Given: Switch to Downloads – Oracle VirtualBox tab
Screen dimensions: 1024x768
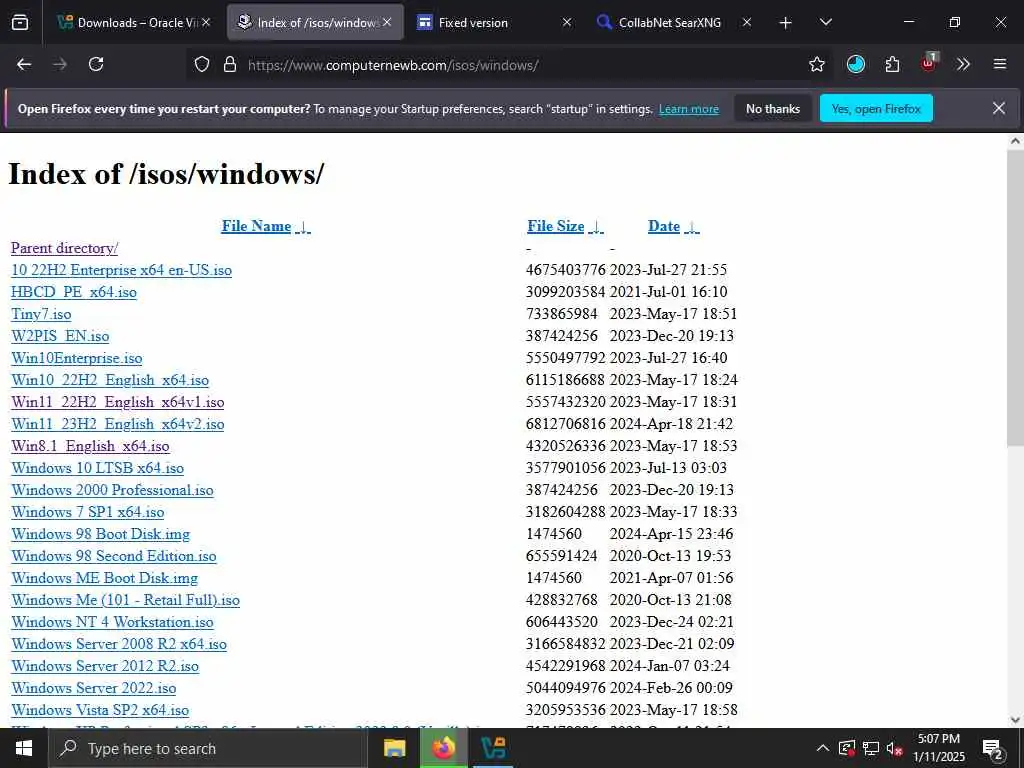Looking at the screenshot, I should 133,22.
